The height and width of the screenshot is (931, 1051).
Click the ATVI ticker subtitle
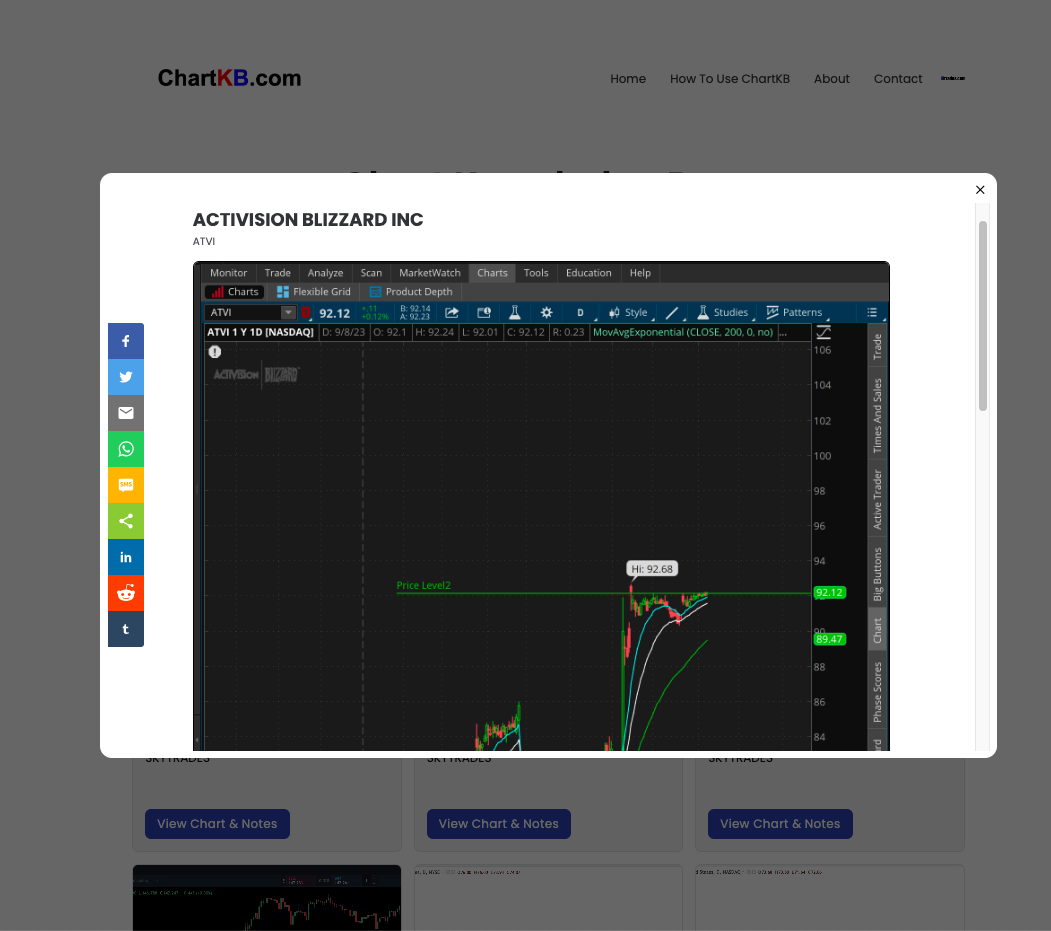pos(204,241)
